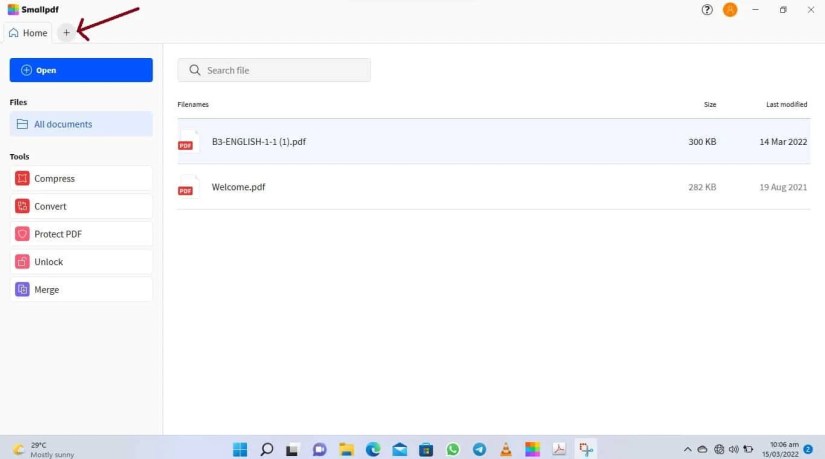The image size is (825, 459).
Task: Open Windows Start menu
Action: [x=240, y=449]
